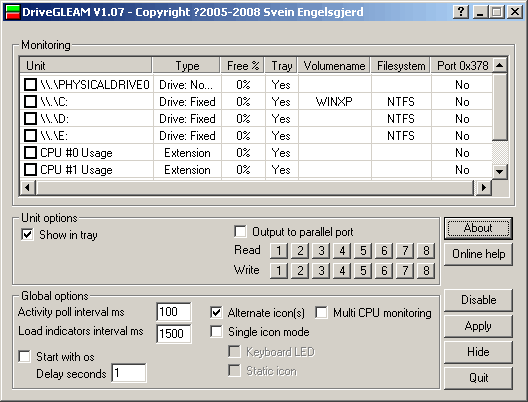Tick the CPU #0 Usage checkbox

(30, 153)
